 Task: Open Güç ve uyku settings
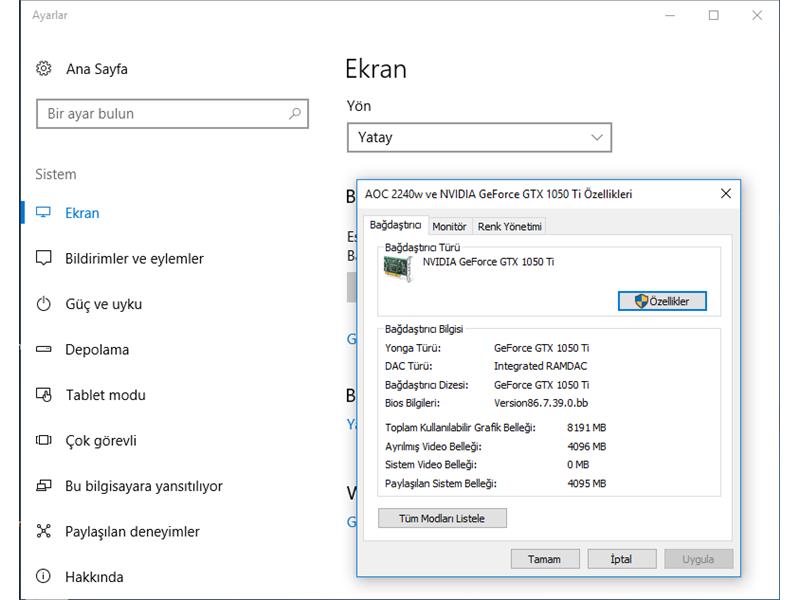coord(104,304)
